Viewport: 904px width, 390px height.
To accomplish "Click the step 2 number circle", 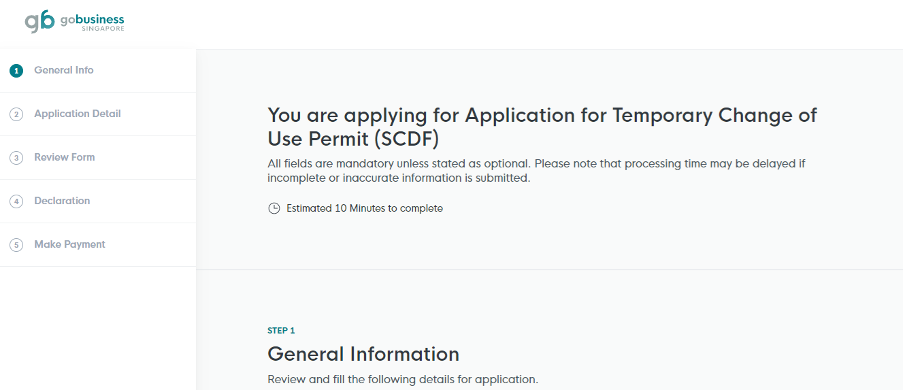I will coord(16,114).
